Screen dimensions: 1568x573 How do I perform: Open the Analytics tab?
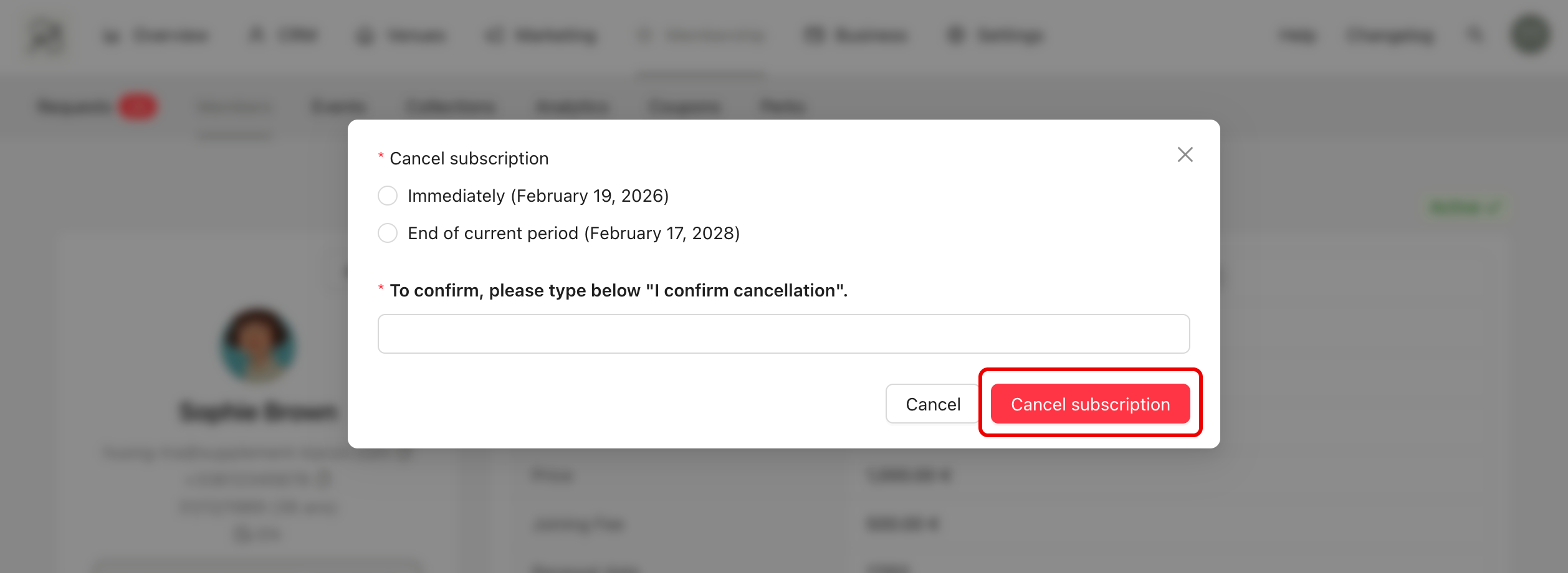571,107
